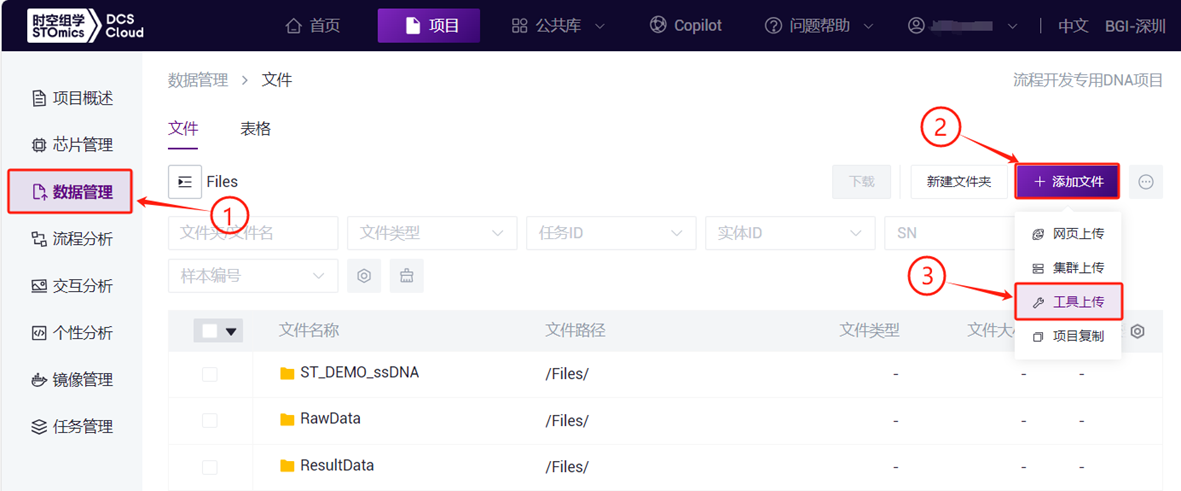The height and width of the screenshot is (491, 1181).
Task: Open 流程分析 in the sidebar
Action: click(x=72, y=239)
